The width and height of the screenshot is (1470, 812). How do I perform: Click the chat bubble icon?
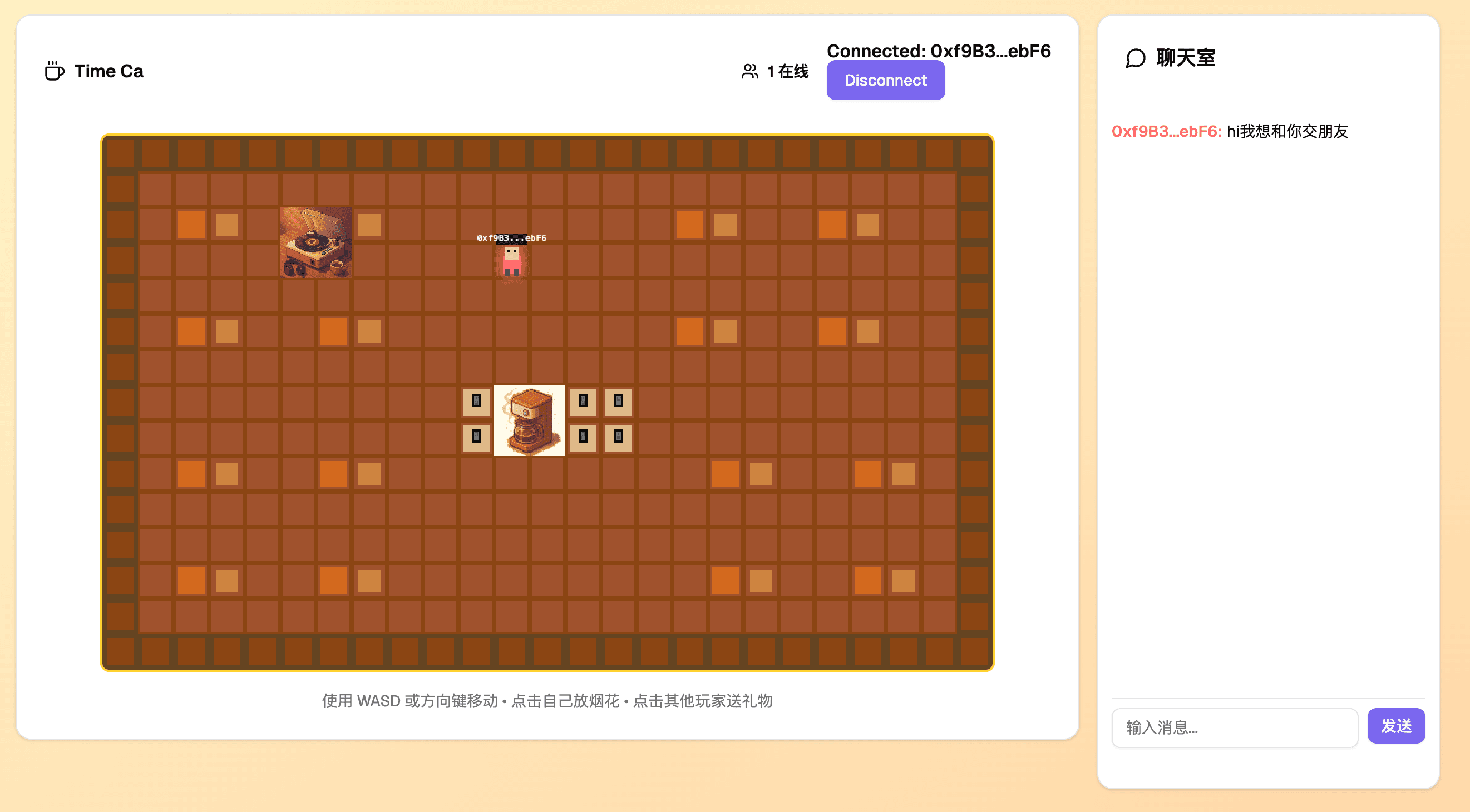point(1135,58)
